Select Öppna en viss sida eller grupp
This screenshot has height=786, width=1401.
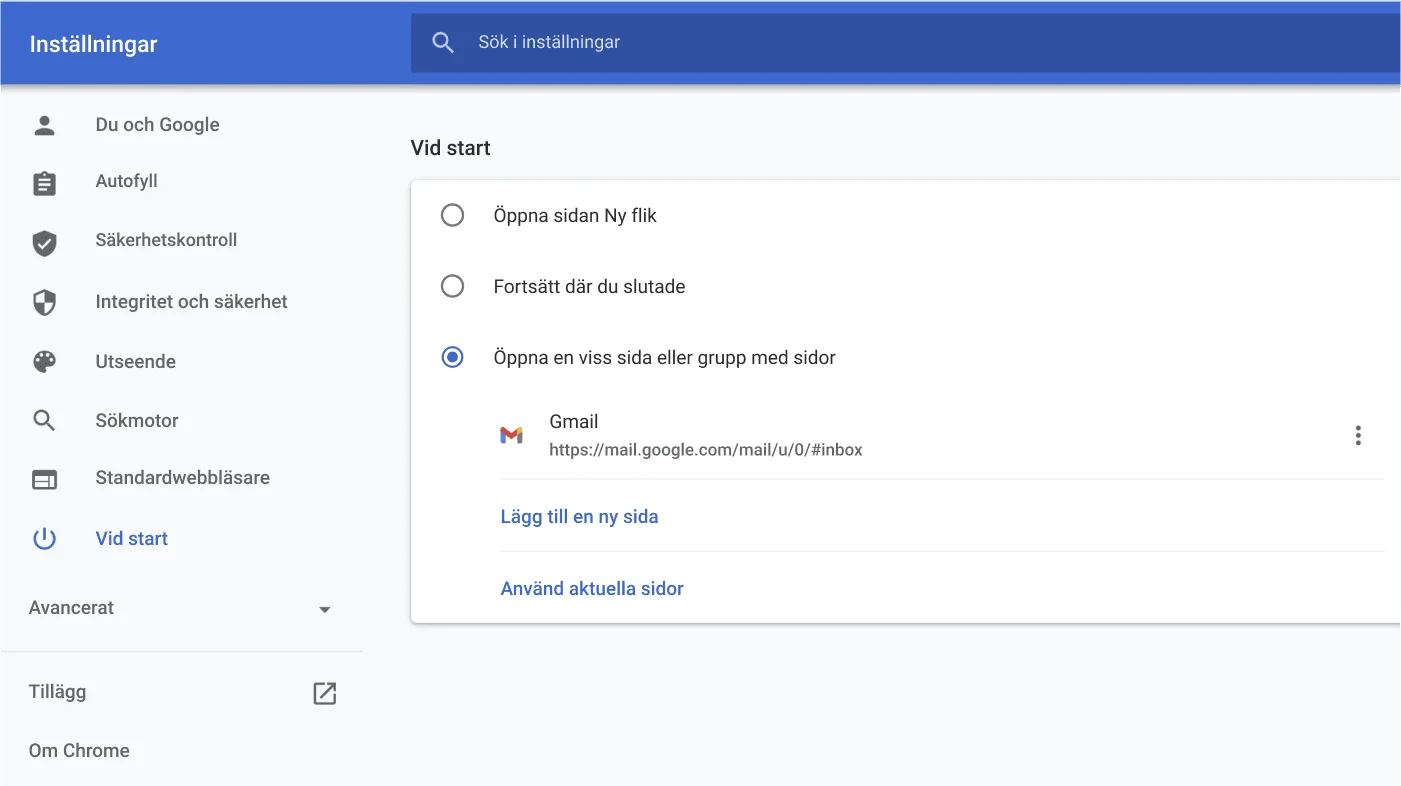(x=452, y=357)
